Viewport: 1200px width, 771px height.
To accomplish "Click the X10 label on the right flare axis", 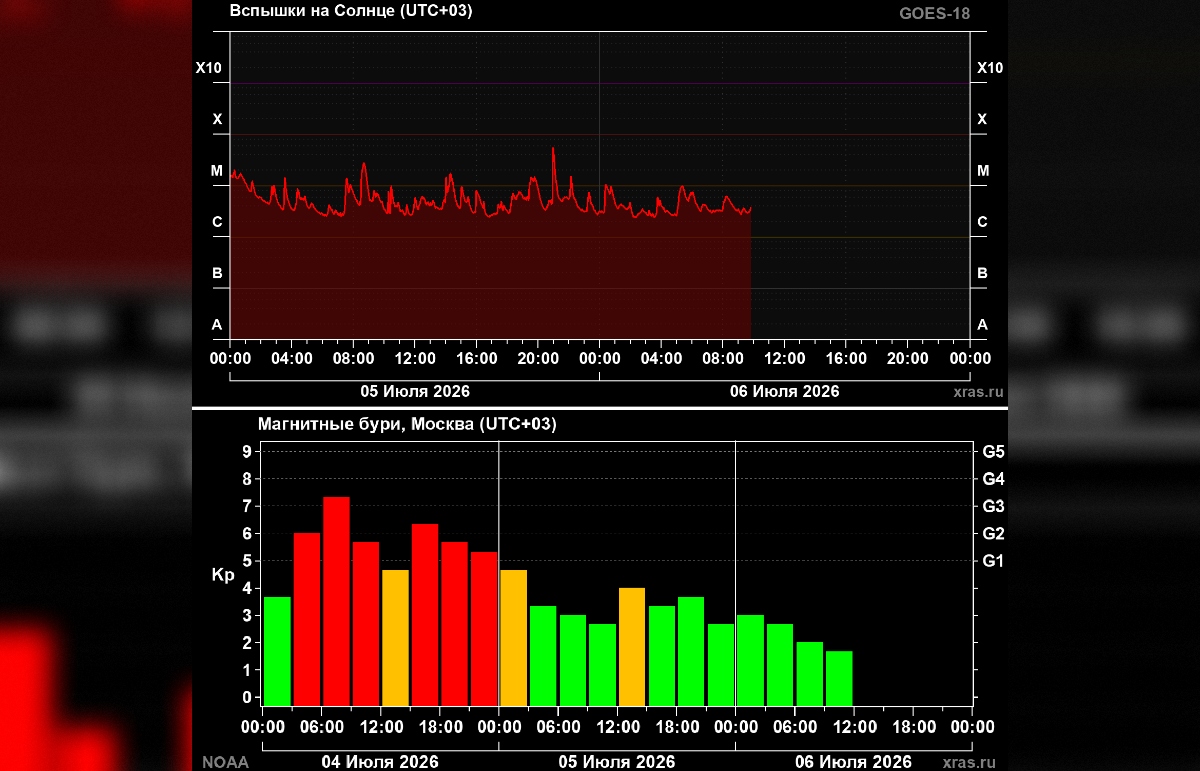I will tap(990, 68).
